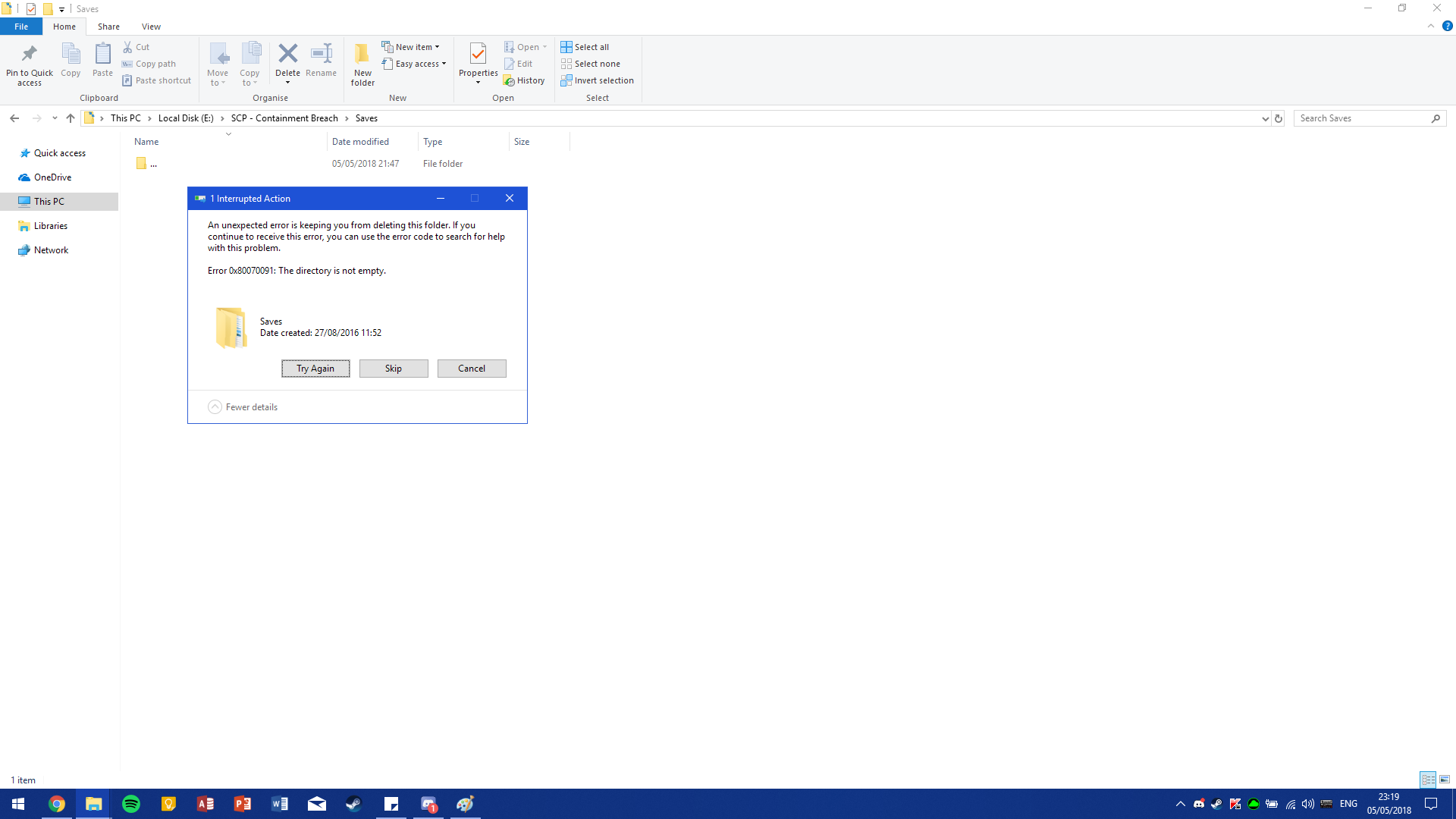Open the Delete options dropdown arrow
1456x819 pixels.
click(x=287, y=83)
